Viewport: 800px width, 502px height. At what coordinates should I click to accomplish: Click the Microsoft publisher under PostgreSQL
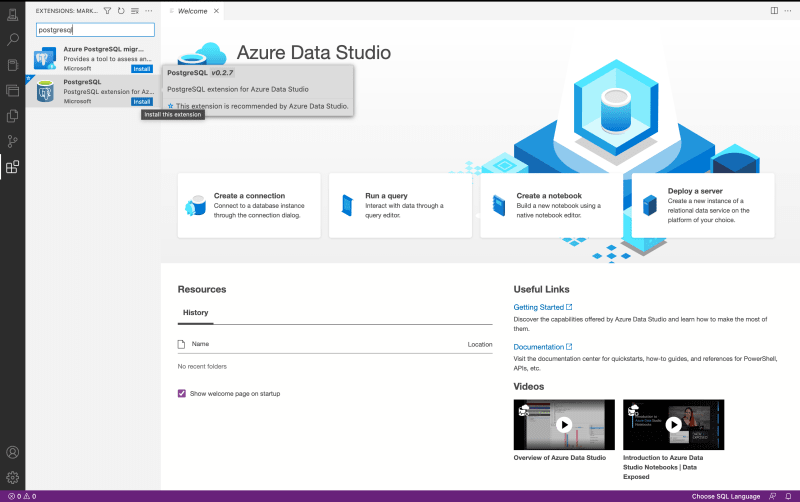(78, 102)
